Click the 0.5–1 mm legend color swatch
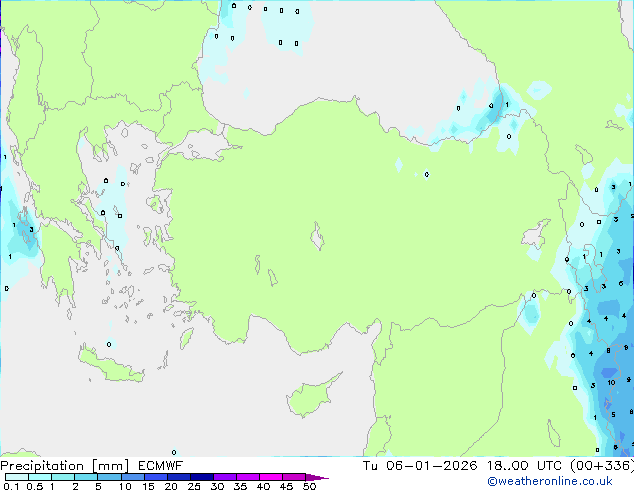The image size is (634, 490). 40,477
